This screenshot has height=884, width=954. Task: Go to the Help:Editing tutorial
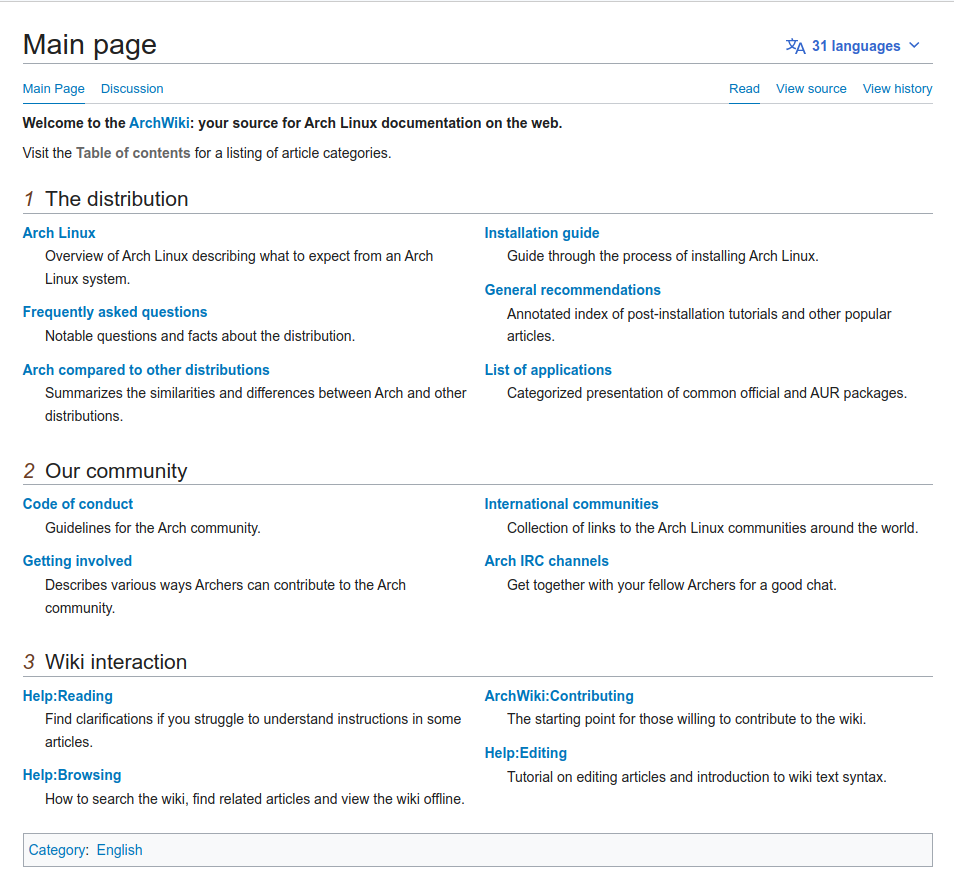pyautogui.click(x=525, y=753)
